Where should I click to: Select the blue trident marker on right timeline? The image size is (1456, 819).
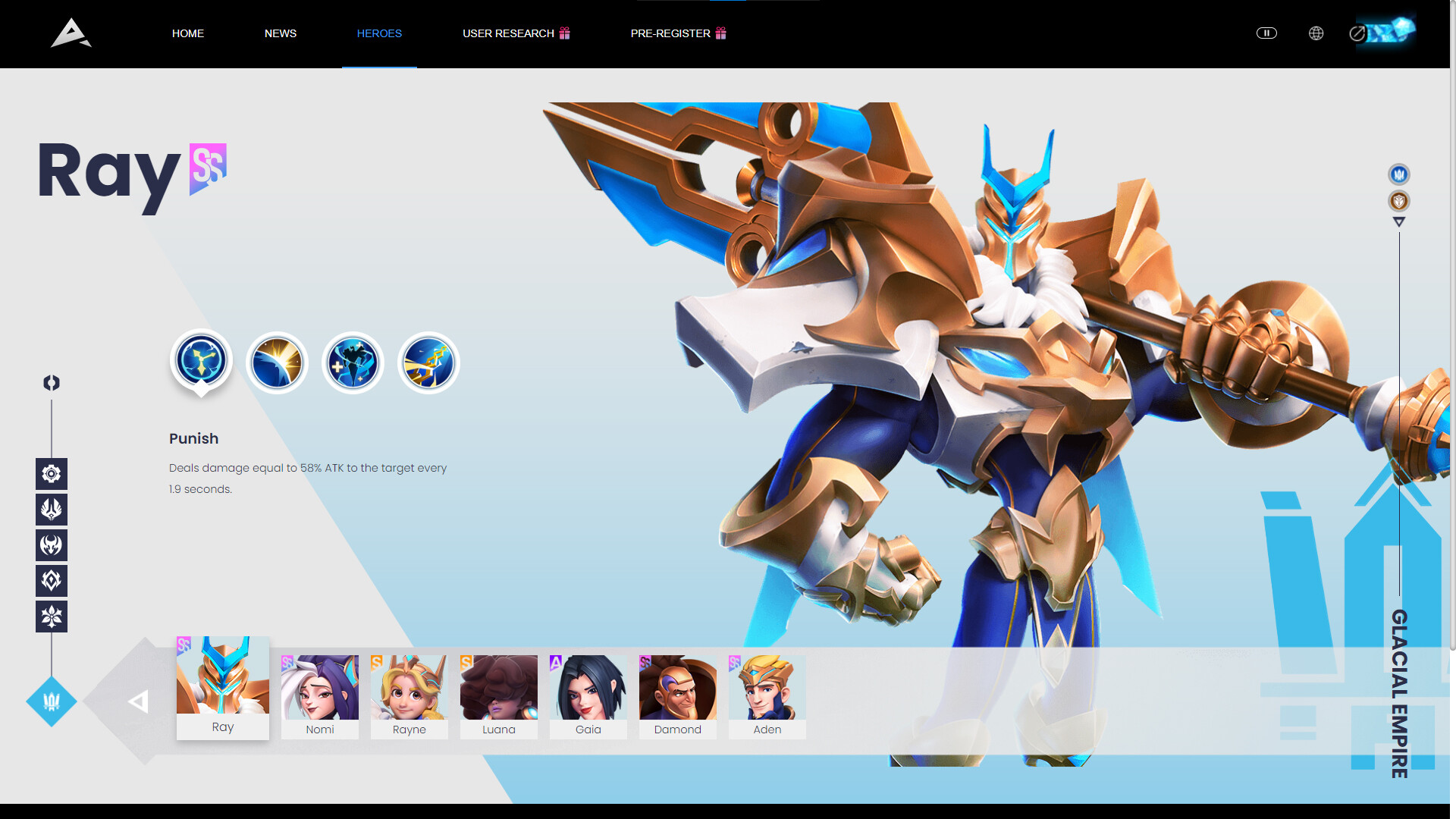pyautogui.click(x=1398, y=174)
